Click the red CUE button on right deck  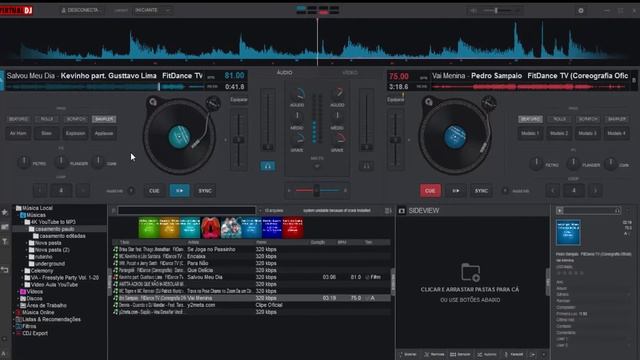(x=430, y=191)
